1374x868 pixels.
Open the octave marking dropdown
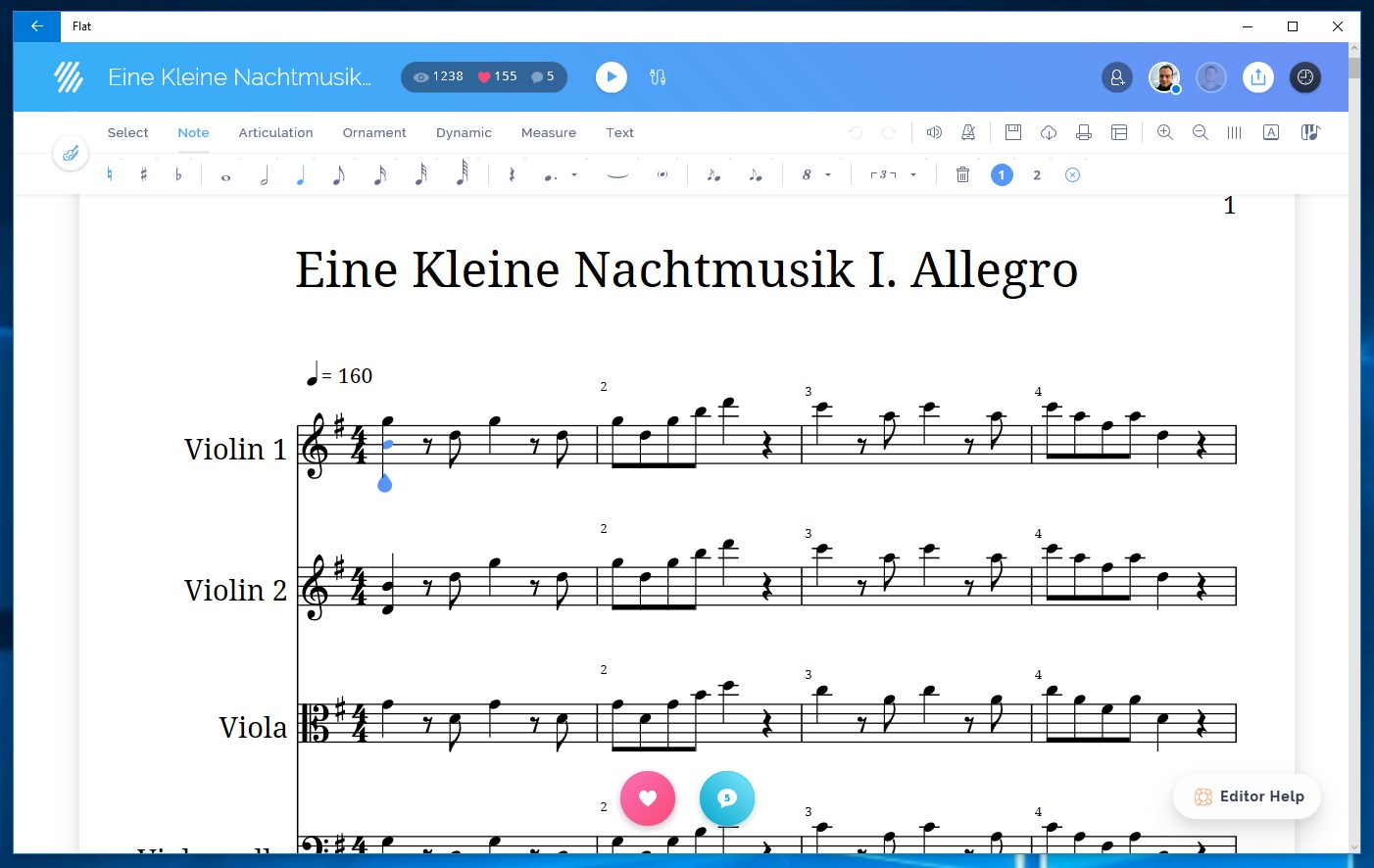click(x=826, y=174)
